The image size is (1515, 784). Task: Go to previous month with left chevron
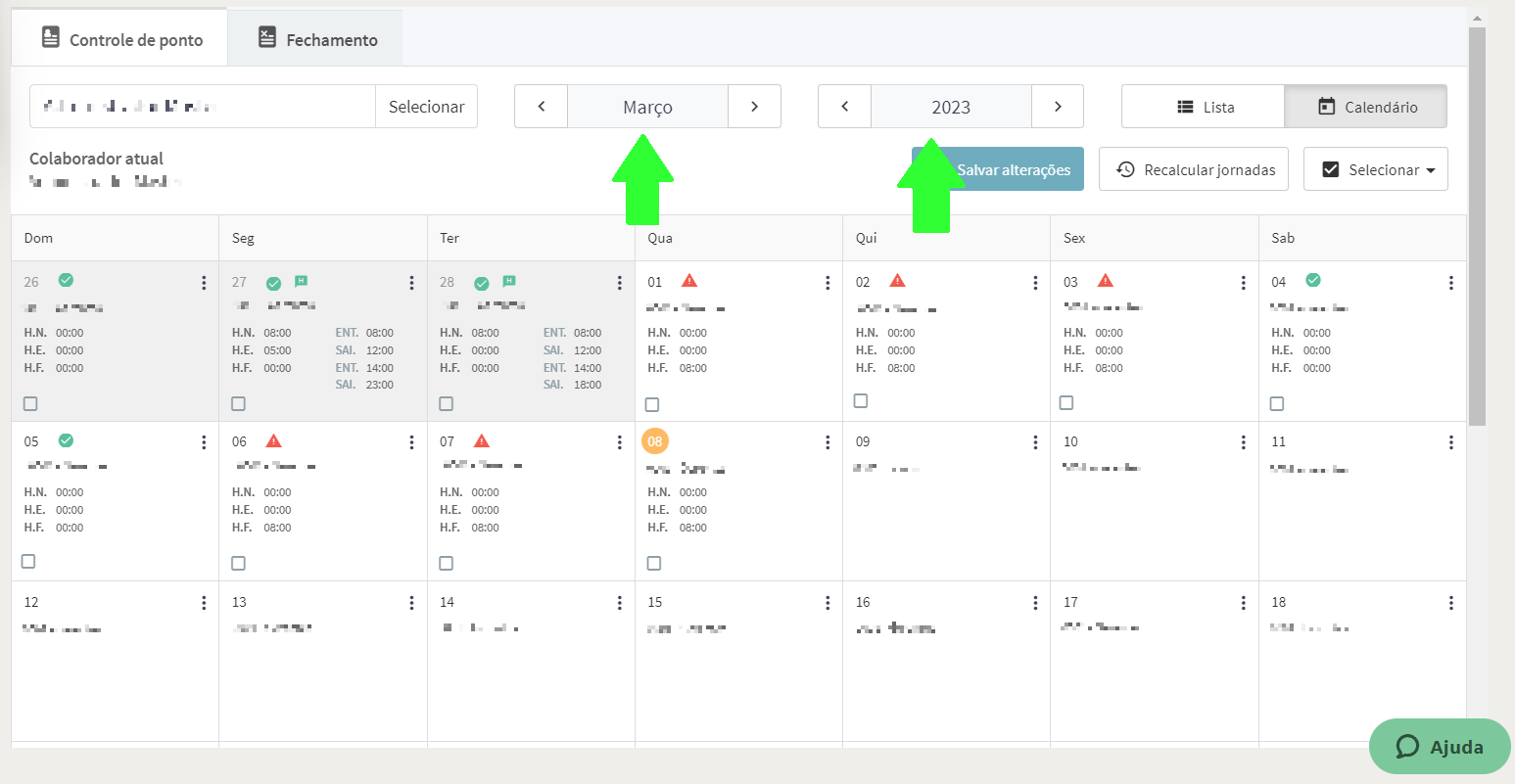pos(541,107)
